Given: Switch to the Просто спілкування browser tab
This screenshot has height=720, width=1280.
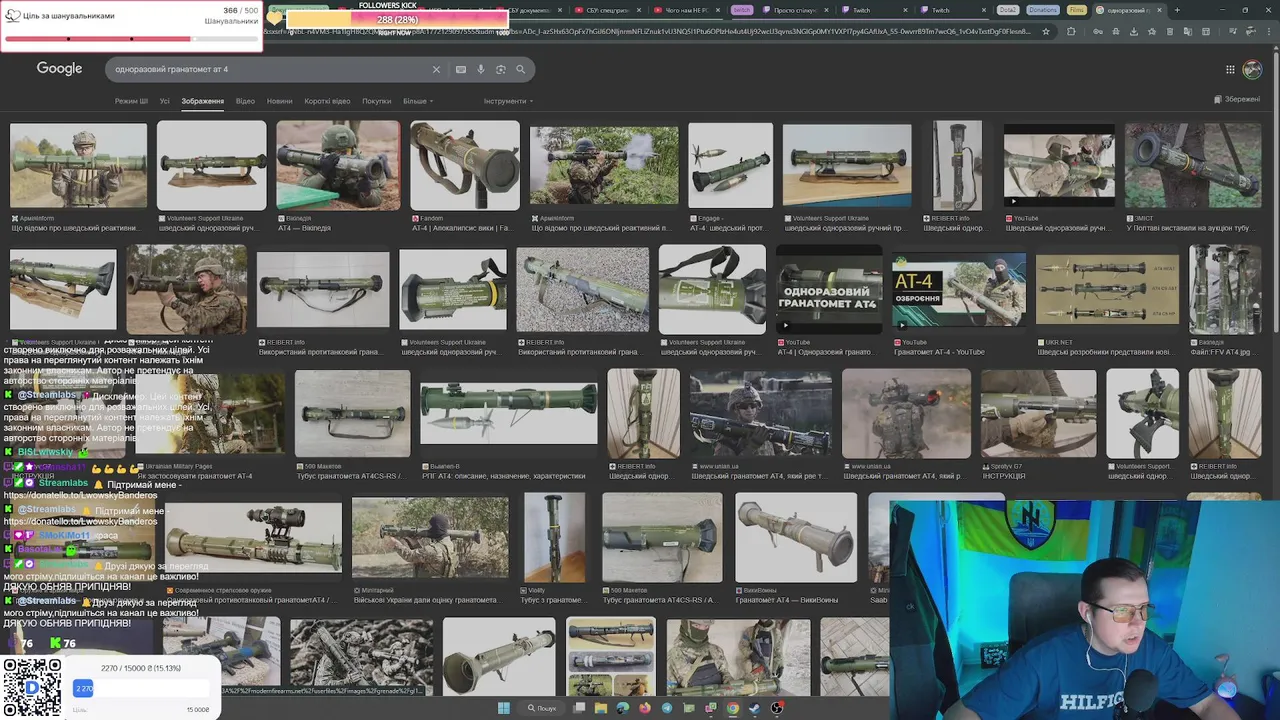Looking at the screenshot, I should 795,10.
